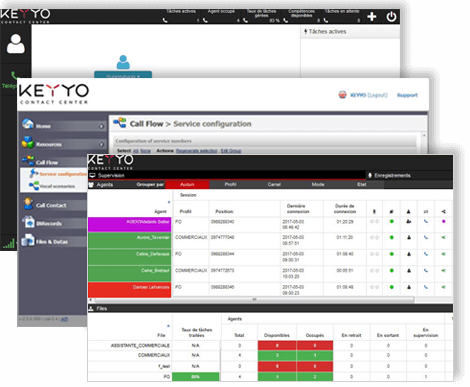Click the Home icon in the admin sidebar
Screen dimensions: 470x387
tap(28, 124)
